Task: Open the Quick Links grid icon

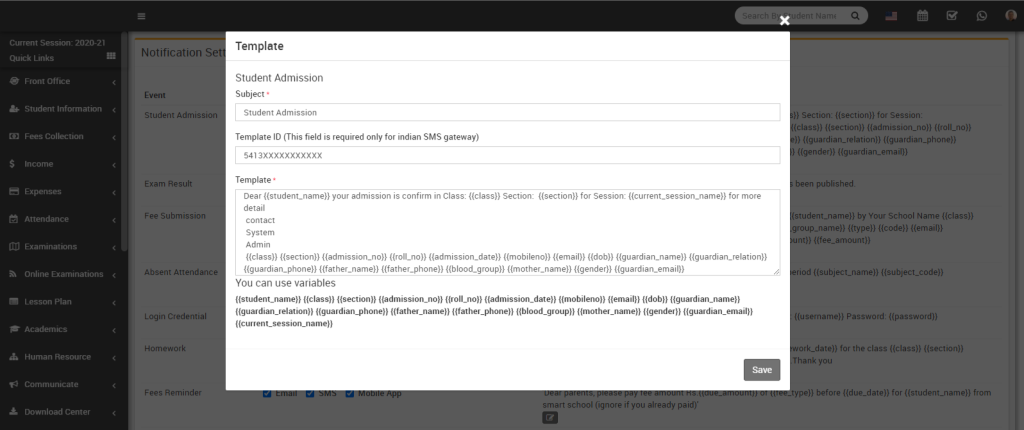Action: (111, 57)
